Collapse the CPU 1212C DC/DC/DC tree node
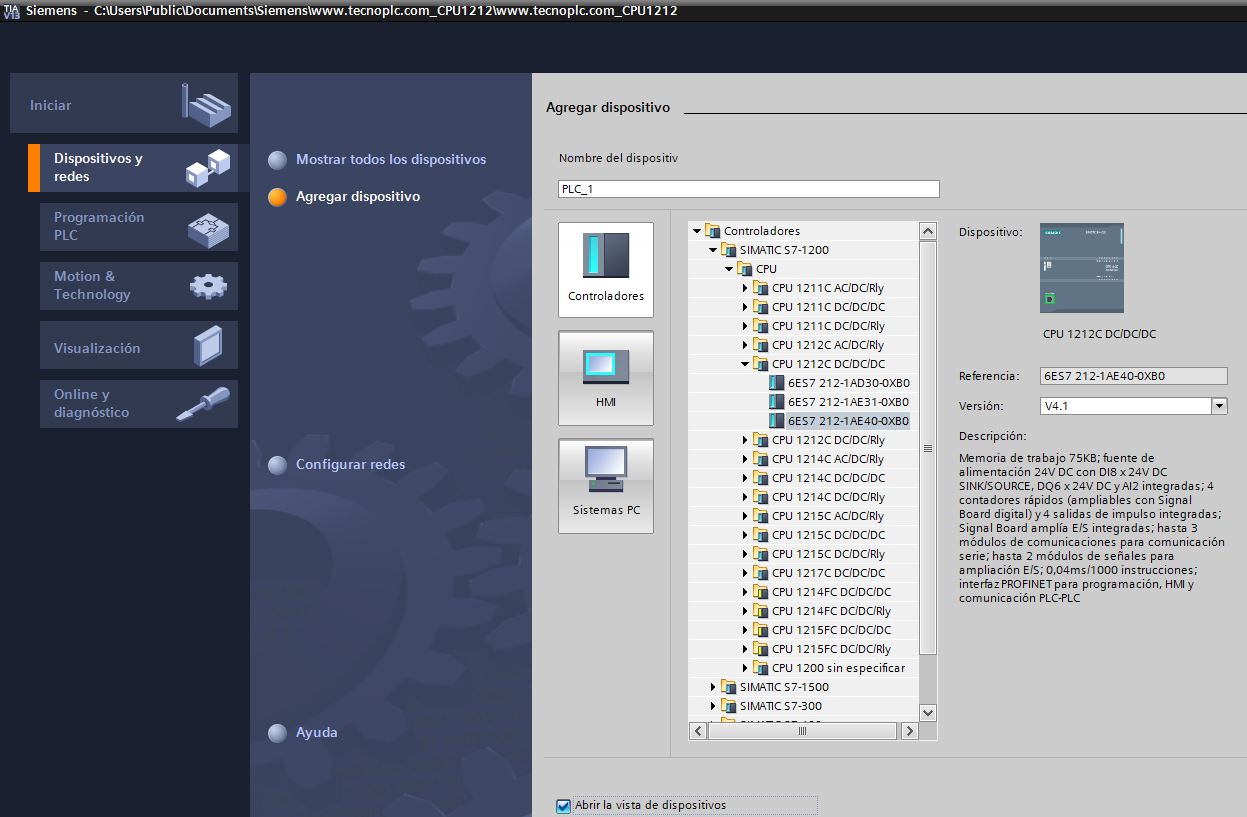This screenshot has height=817, width=1247. 745,364
